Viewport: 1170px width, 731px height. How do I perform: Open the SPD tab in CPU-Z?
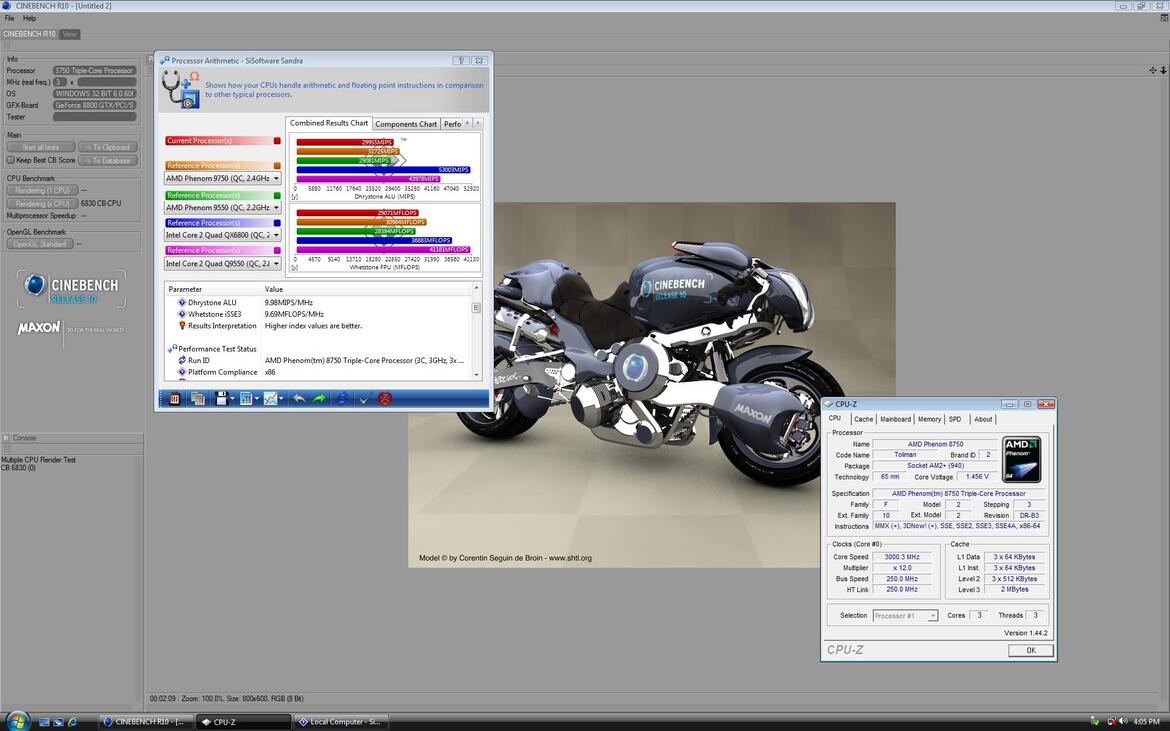[955, 419]
